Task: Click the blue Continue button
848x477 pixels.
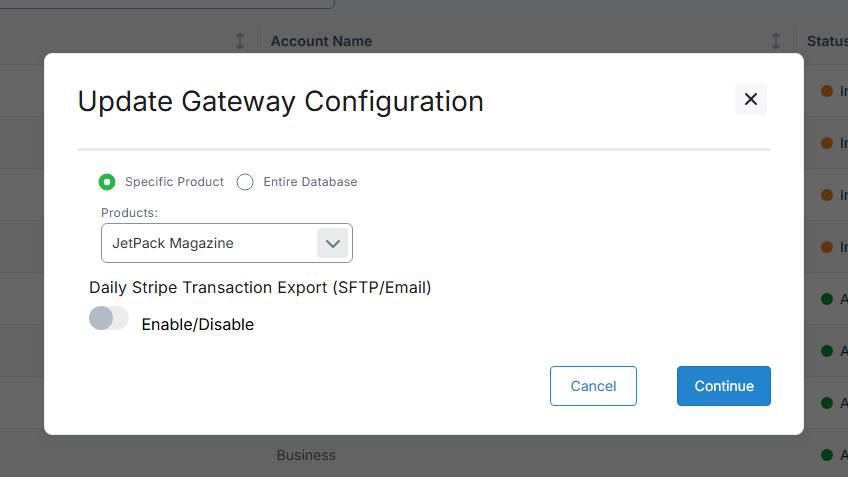Action: 723,386
